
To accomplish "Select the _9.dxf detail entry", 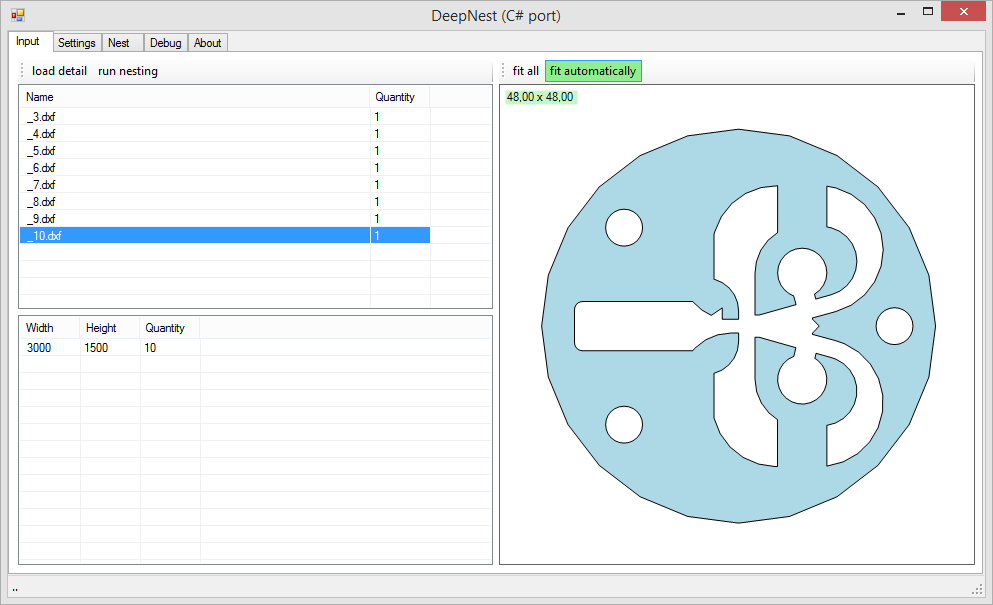I will point(42,219).
